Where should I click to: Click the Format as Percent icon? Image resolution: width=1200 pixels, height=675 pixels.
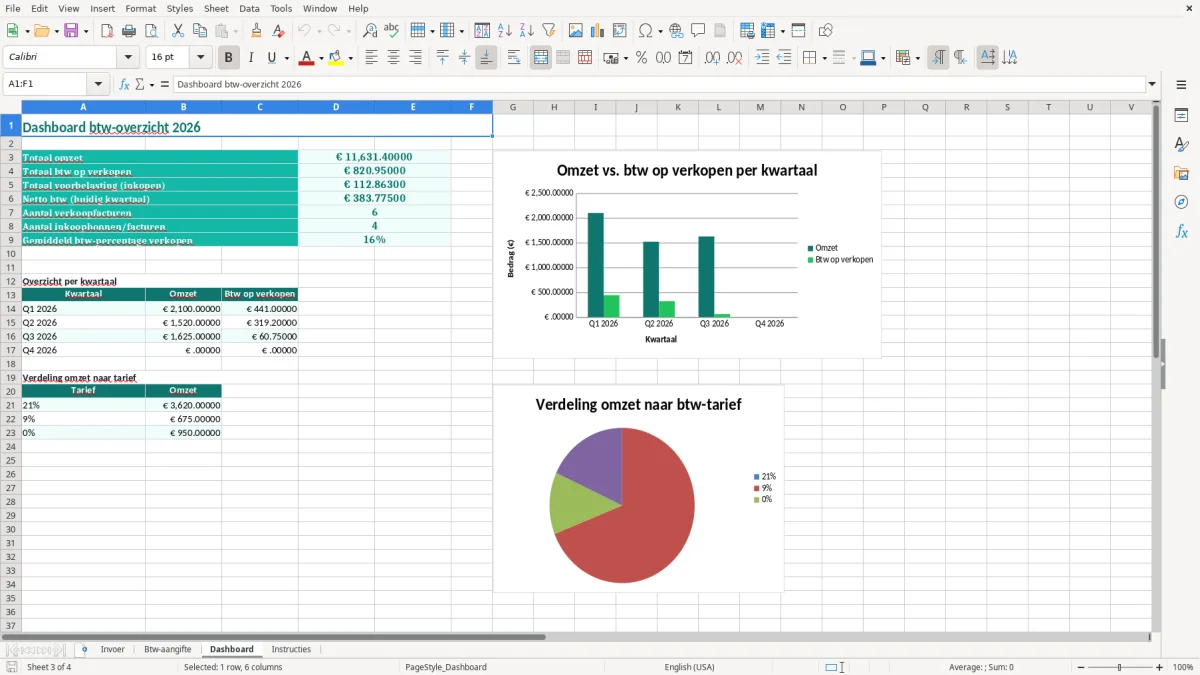tap(642, 58)
